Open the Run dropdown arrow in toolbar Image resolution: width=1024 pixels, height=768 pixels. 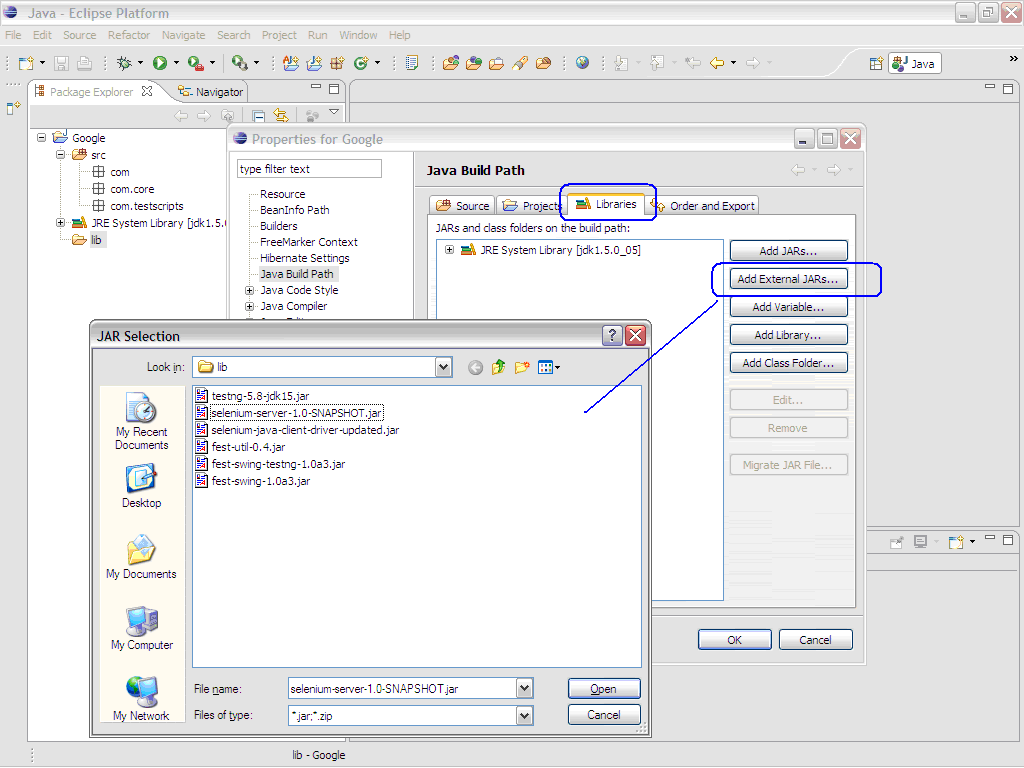pos(176,63)
